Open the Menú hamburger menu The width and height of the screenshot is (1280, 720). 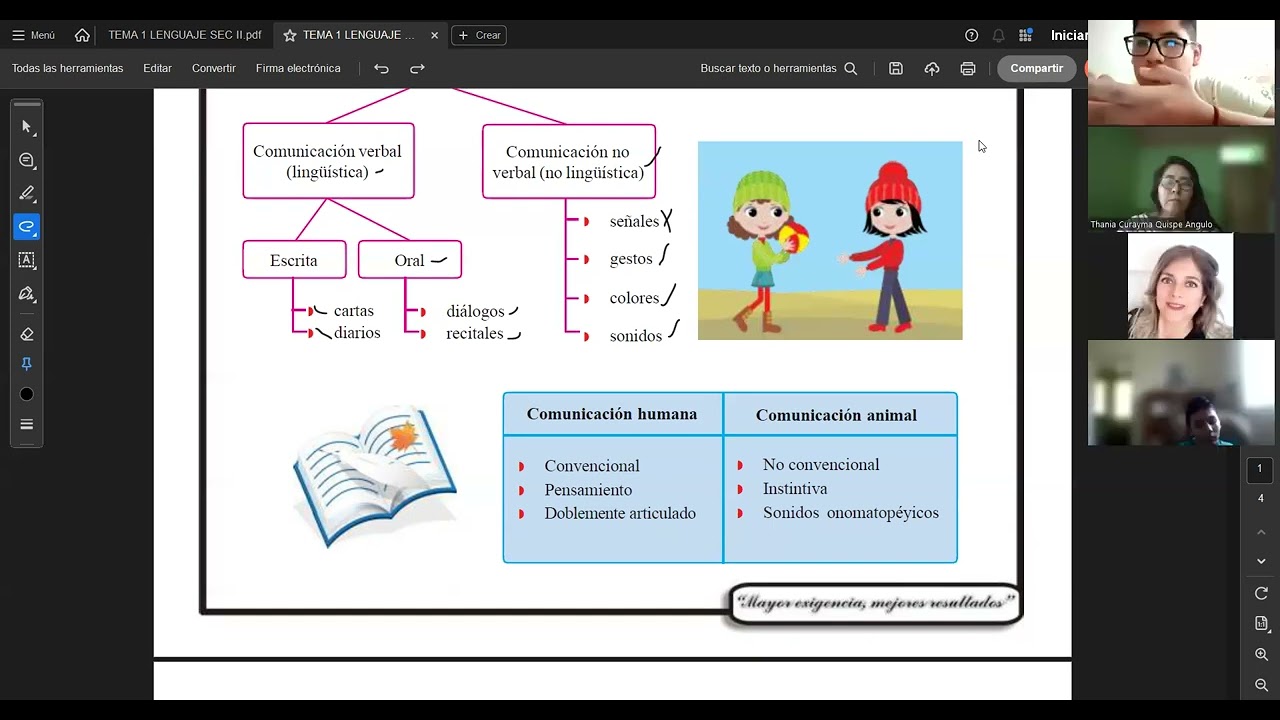pos(33,35)
